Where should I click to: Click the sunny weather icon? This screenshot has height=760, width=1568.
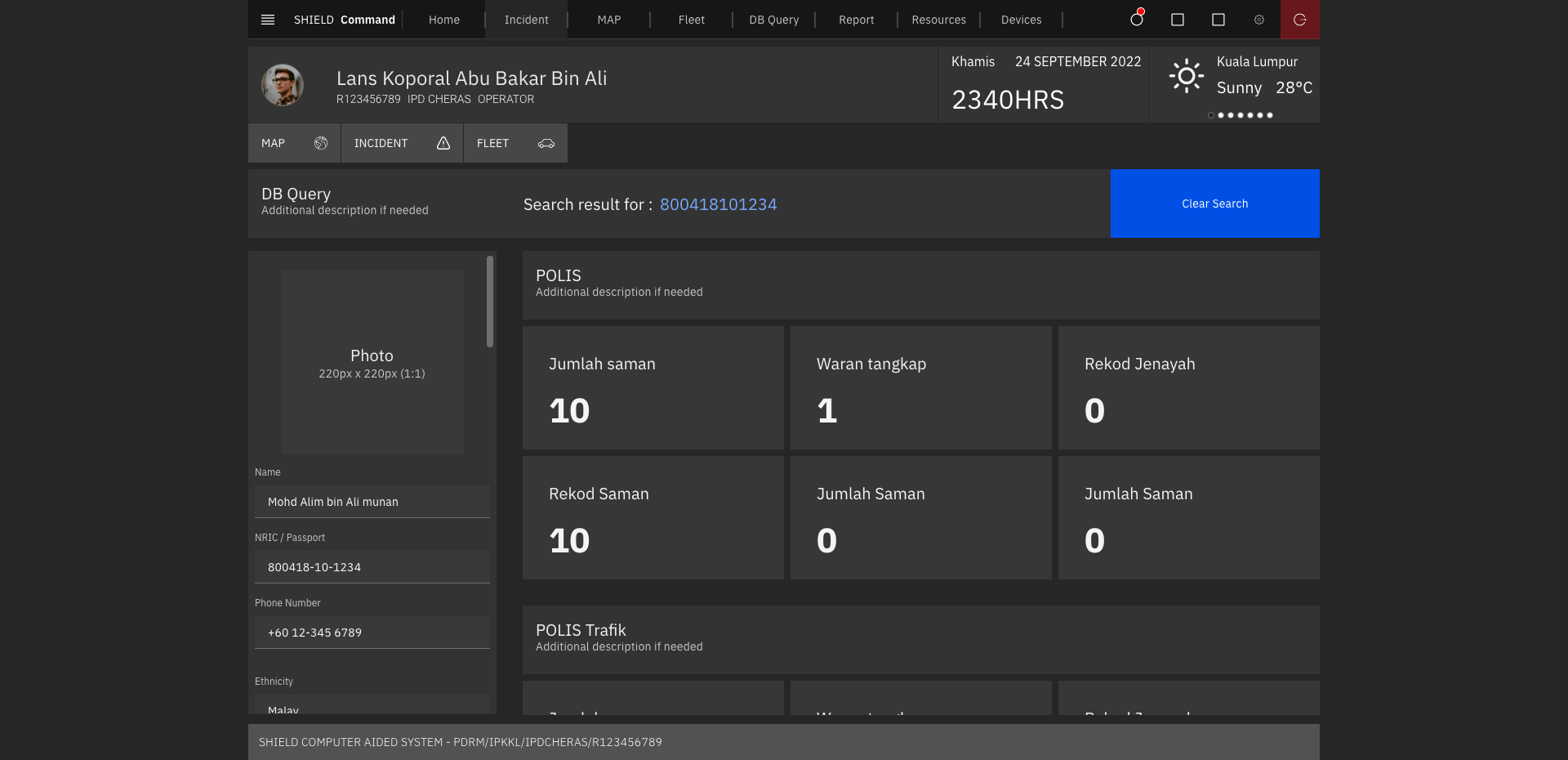click(x=1187, y=77)
